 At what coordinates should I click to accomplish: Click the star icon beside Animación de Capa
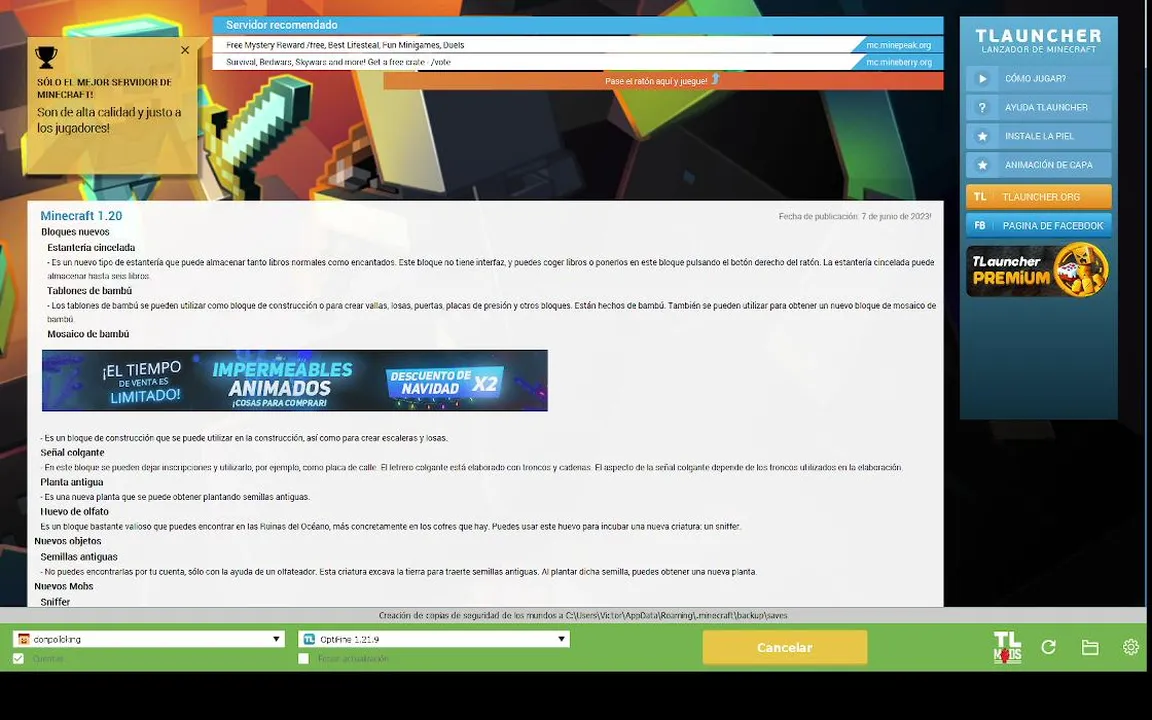[x=982, y=165]
